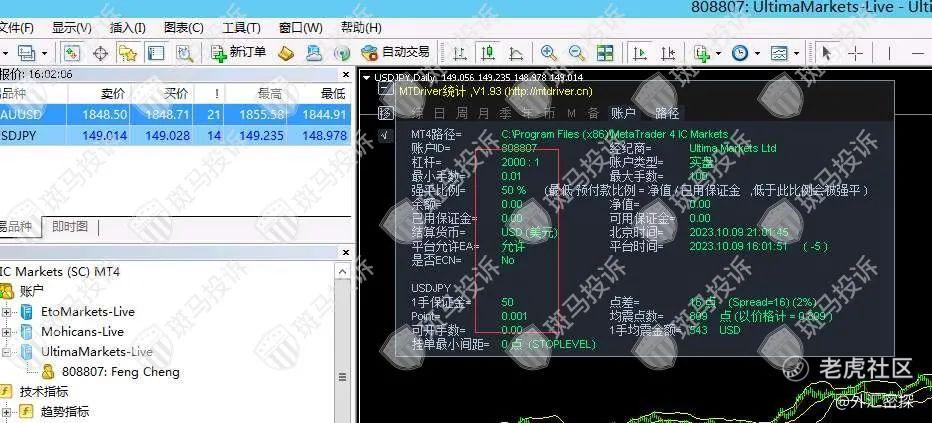The width and height of the screenshot is (932, 423).
Task: Select the XAUUSD row in market watch
Action: tap(175, 115)
